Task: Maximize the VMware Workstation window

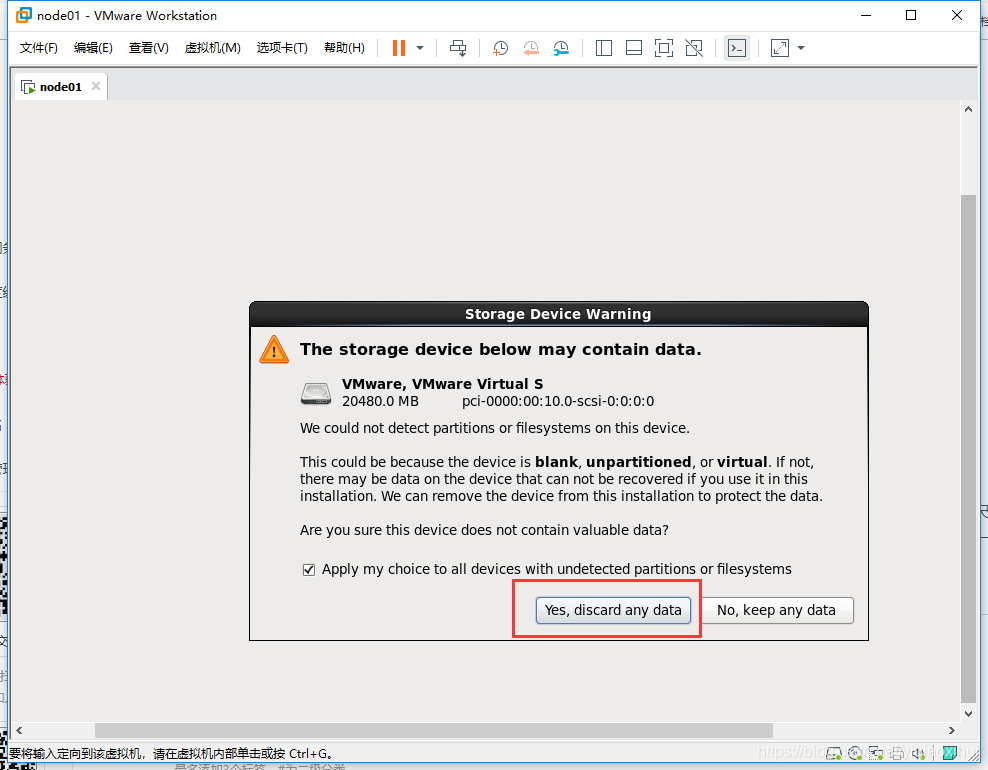Action: pyautogui.click(x=911, y=15)
